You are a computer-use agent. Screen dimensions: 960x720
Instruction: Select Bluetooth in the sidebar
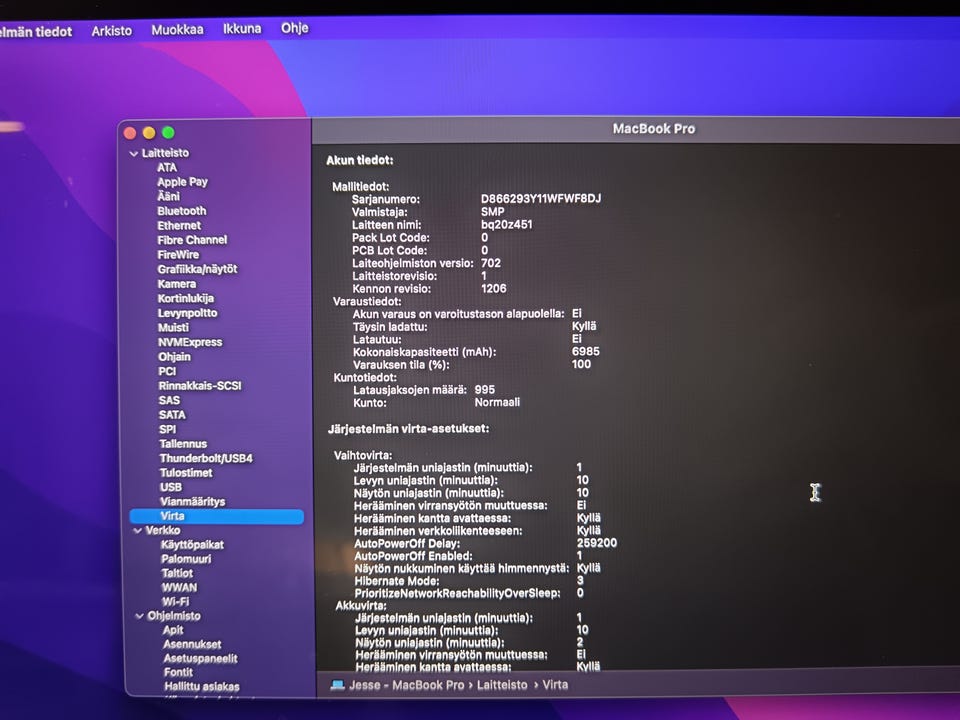(181, 211)
